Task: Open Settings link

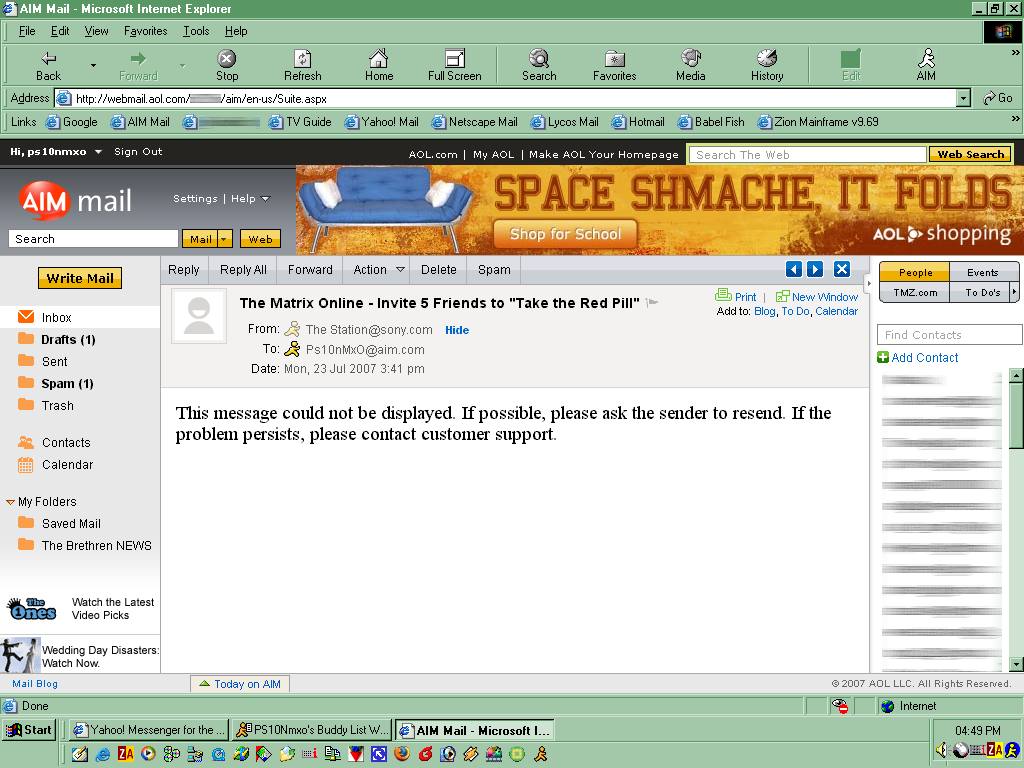Action: coord(195,199)
